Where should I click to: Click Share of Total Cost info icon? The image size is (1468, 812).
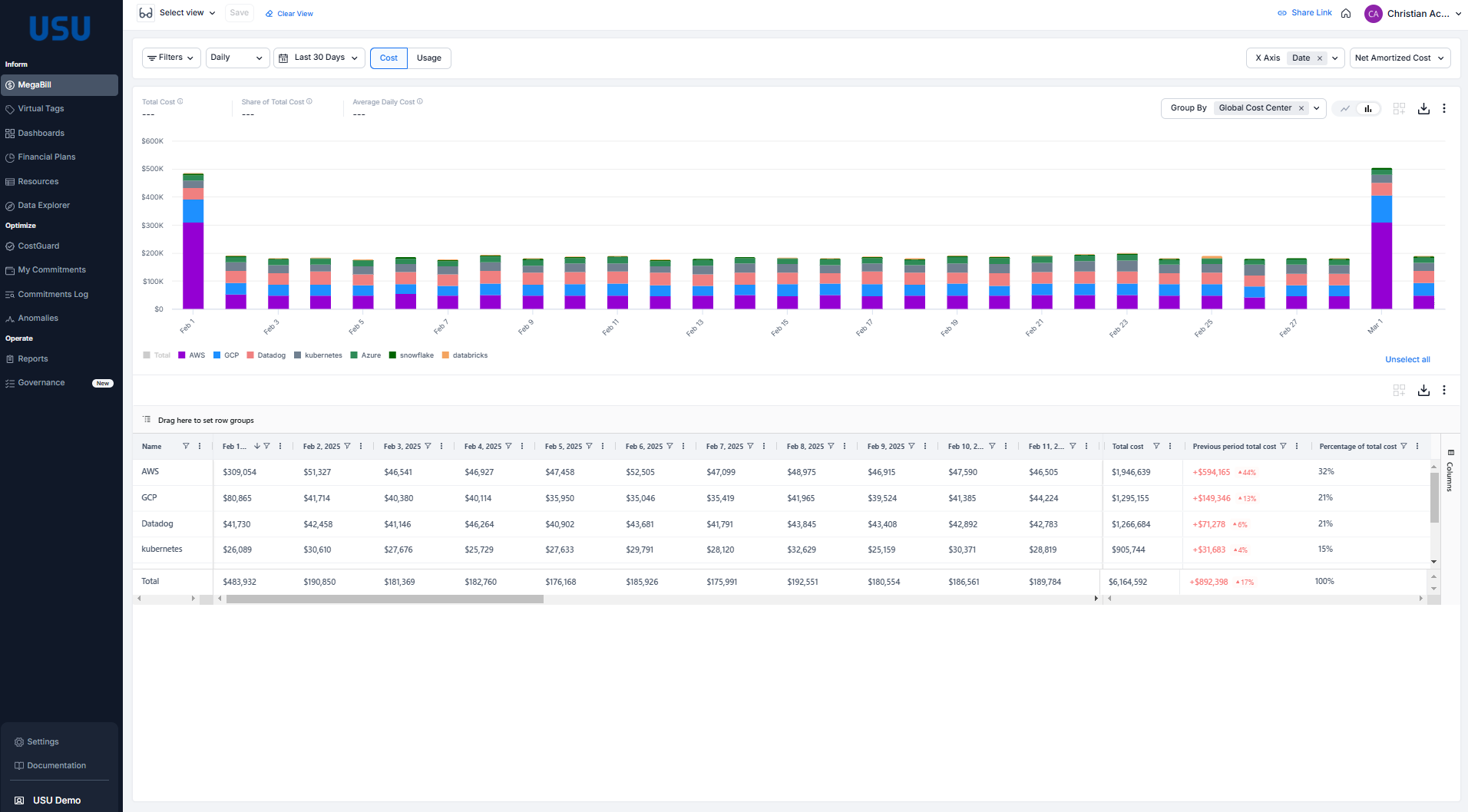(309, 101)
